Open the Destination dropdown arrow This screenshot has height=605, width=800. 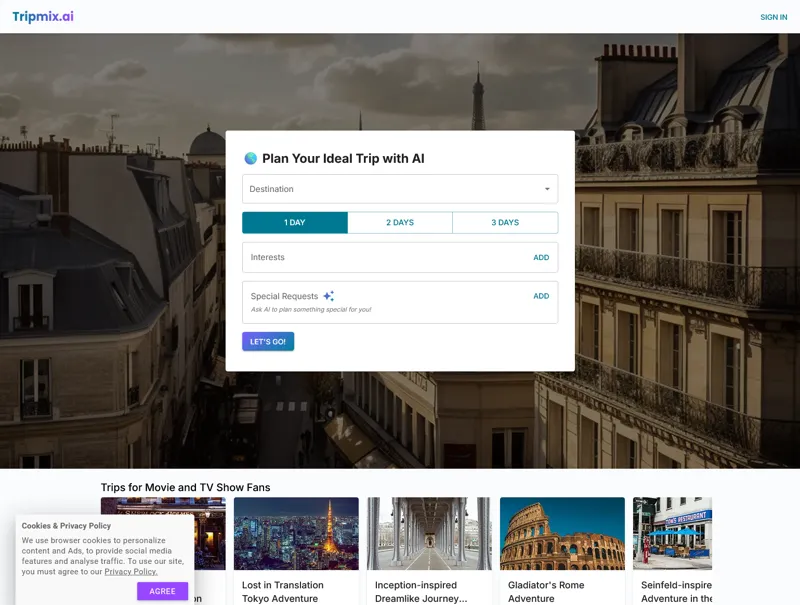coord(547,189)
